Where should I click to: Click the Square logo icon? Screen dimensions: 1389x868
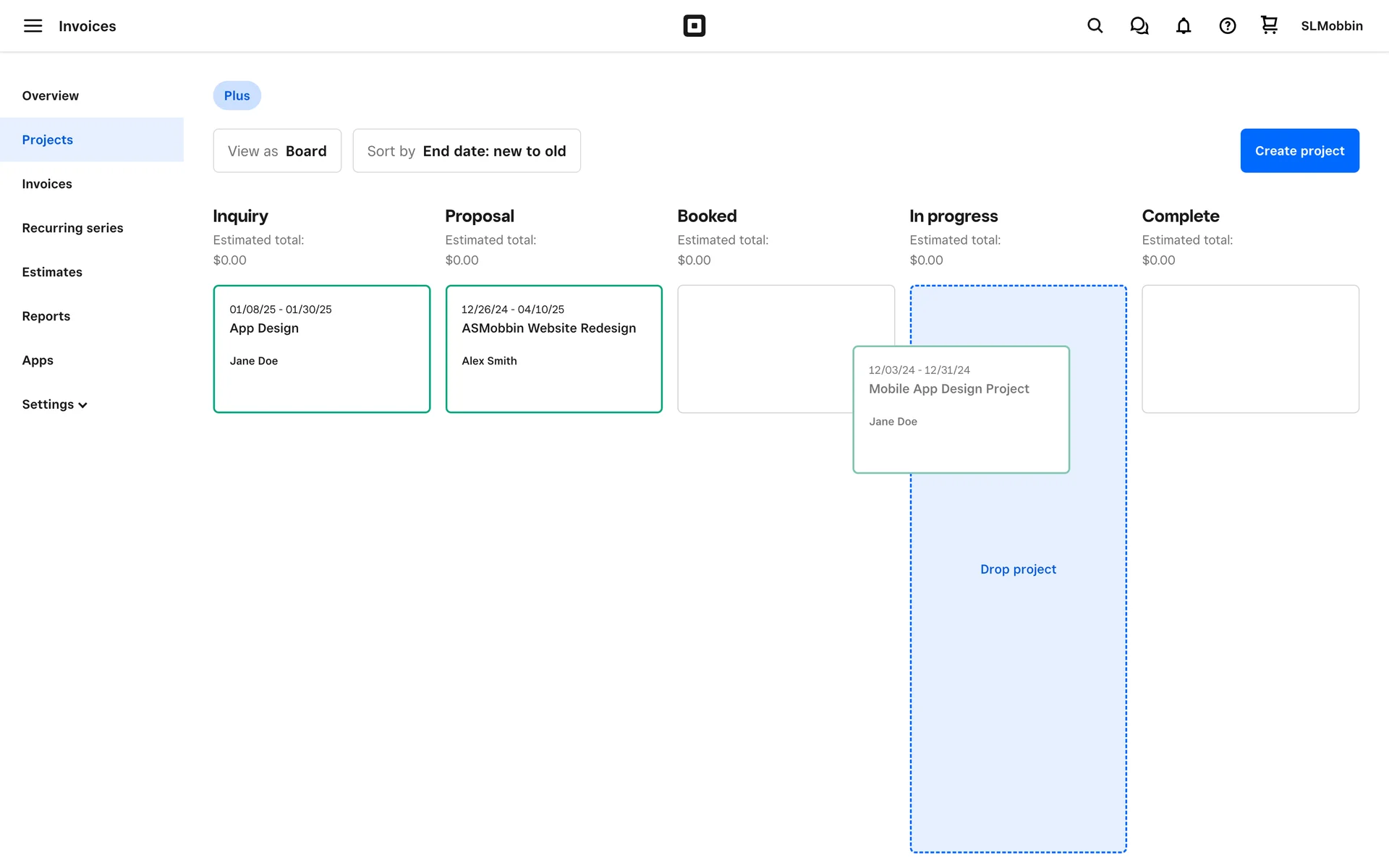694,26
